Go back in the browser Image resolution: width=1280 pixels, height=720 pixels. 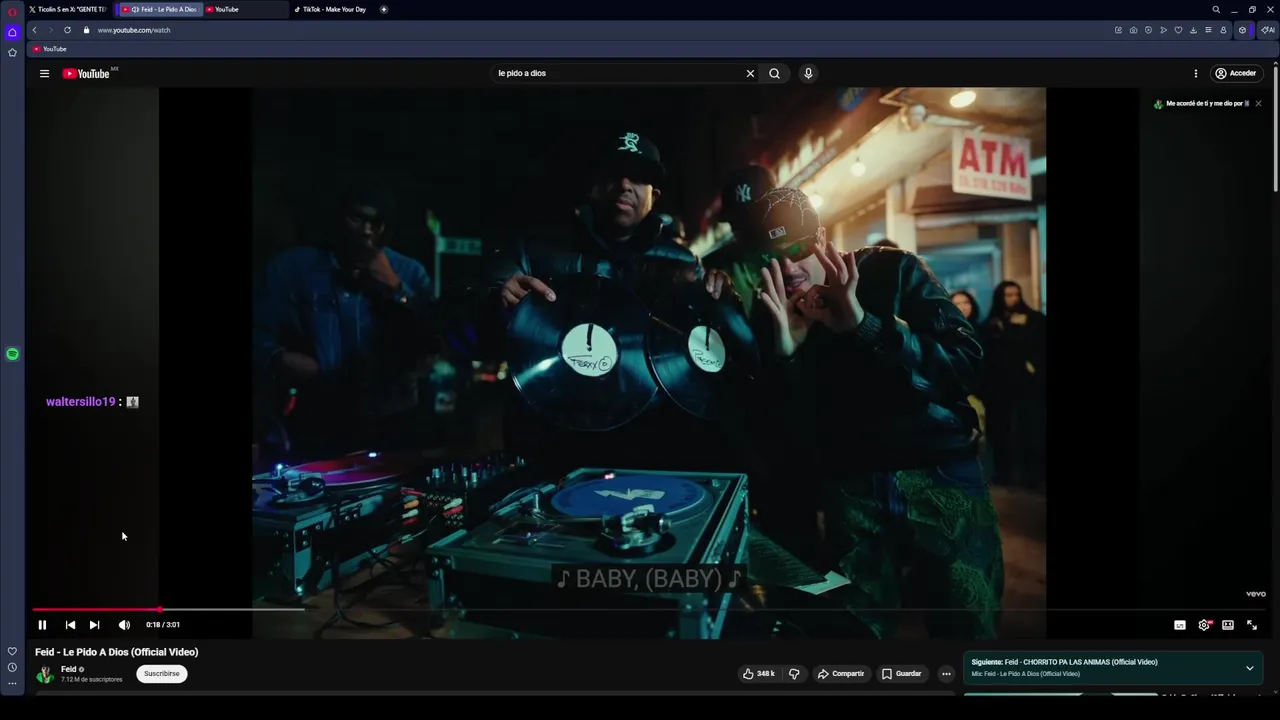tap(34, 30)
